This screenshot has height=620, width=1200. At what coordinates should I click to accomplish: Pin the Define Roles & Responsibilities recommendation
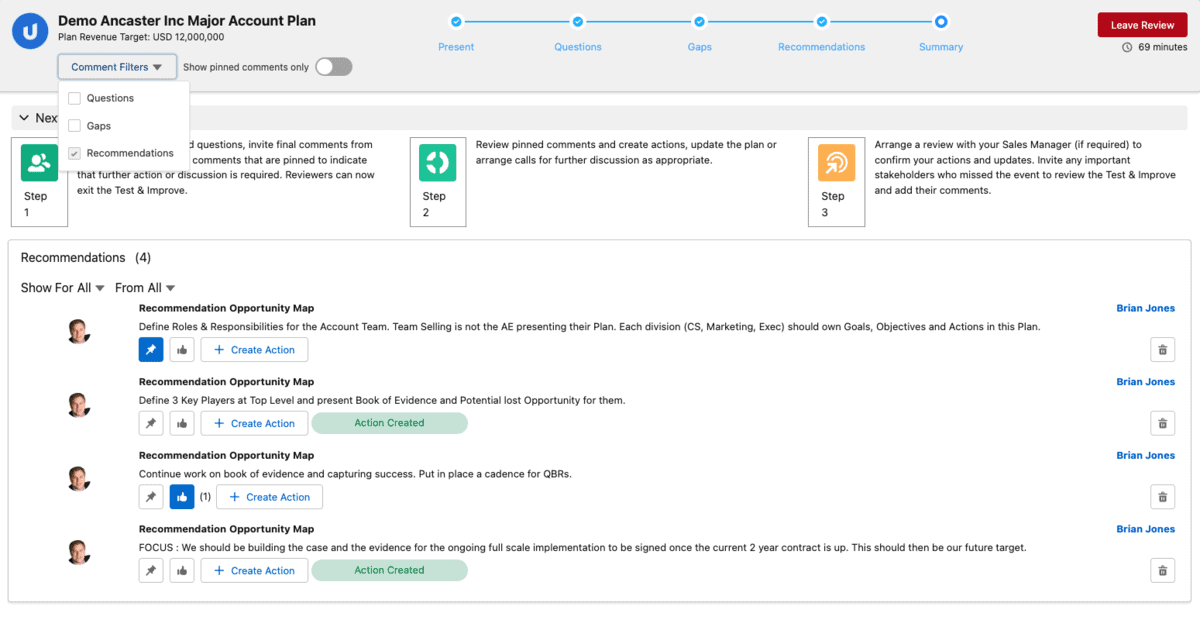click(x=151, y=350)
